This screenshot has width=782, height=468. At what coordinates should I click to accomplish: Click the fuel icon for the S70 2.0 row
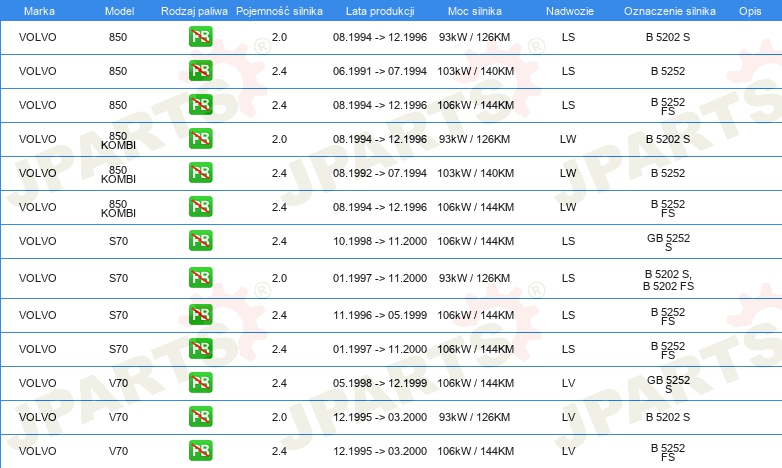click(x=200, y=277)
